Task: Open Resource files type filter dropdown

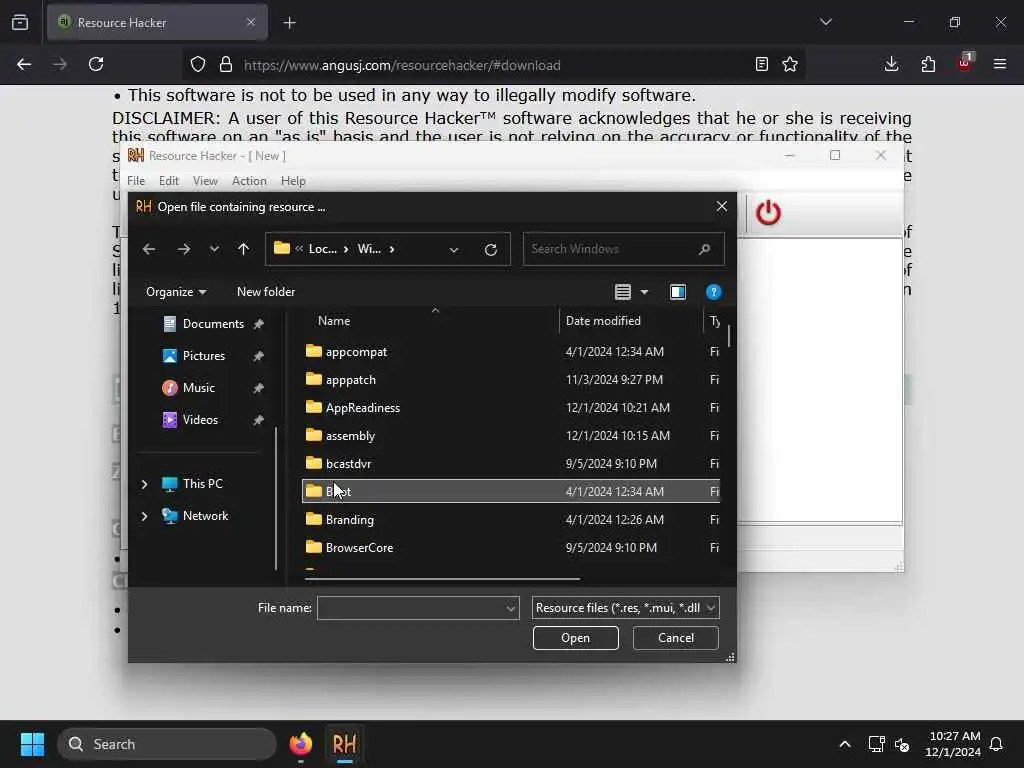Action: coord(626,608)
